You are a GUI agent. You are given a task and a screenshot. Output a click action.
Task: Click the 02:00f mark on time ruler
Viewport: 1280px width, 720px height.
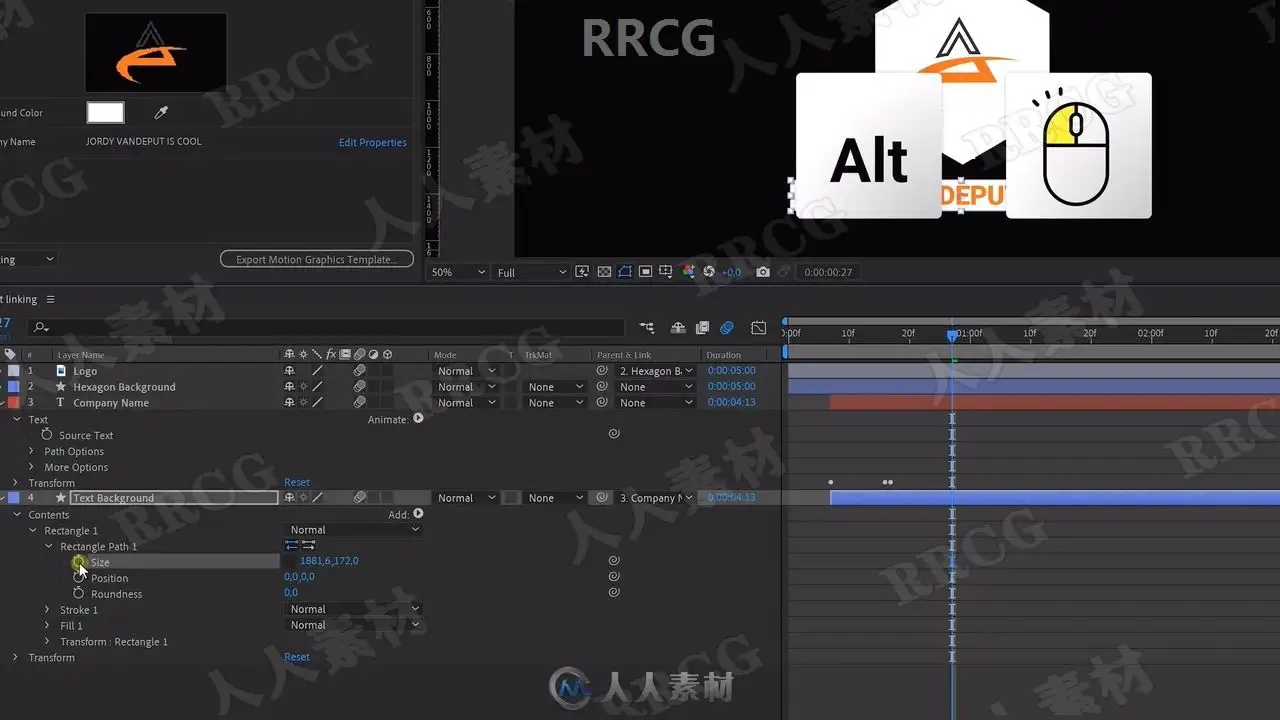1150,333
